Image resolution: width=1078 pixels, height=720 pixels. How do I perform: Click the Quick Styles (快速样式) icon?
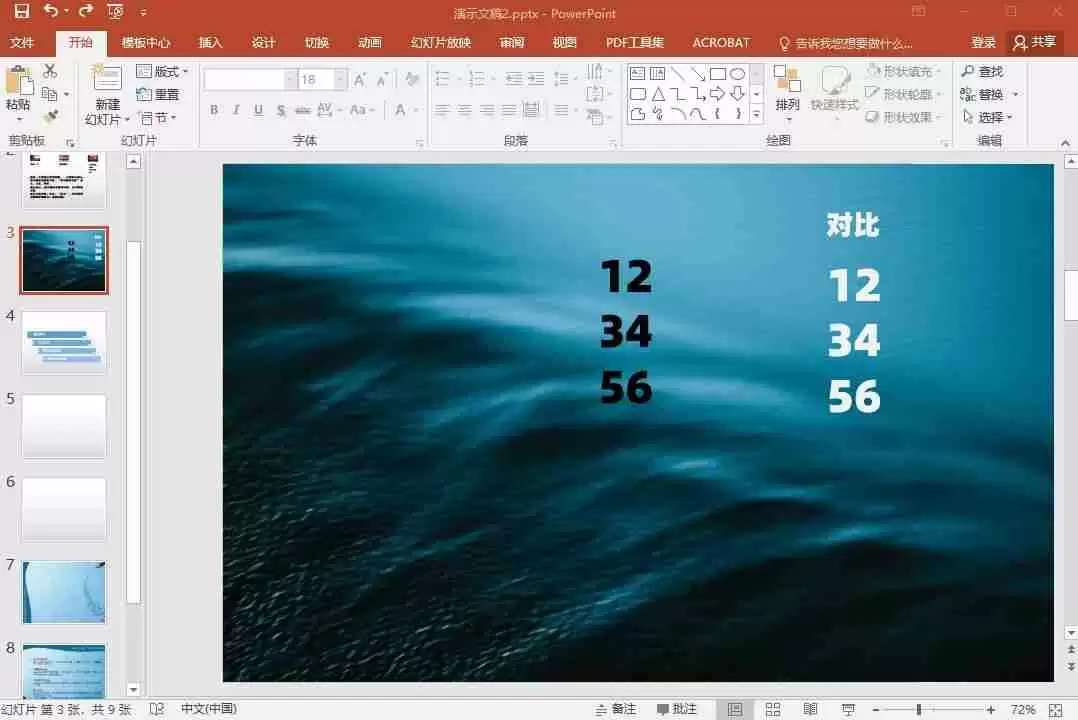point(832,90)
